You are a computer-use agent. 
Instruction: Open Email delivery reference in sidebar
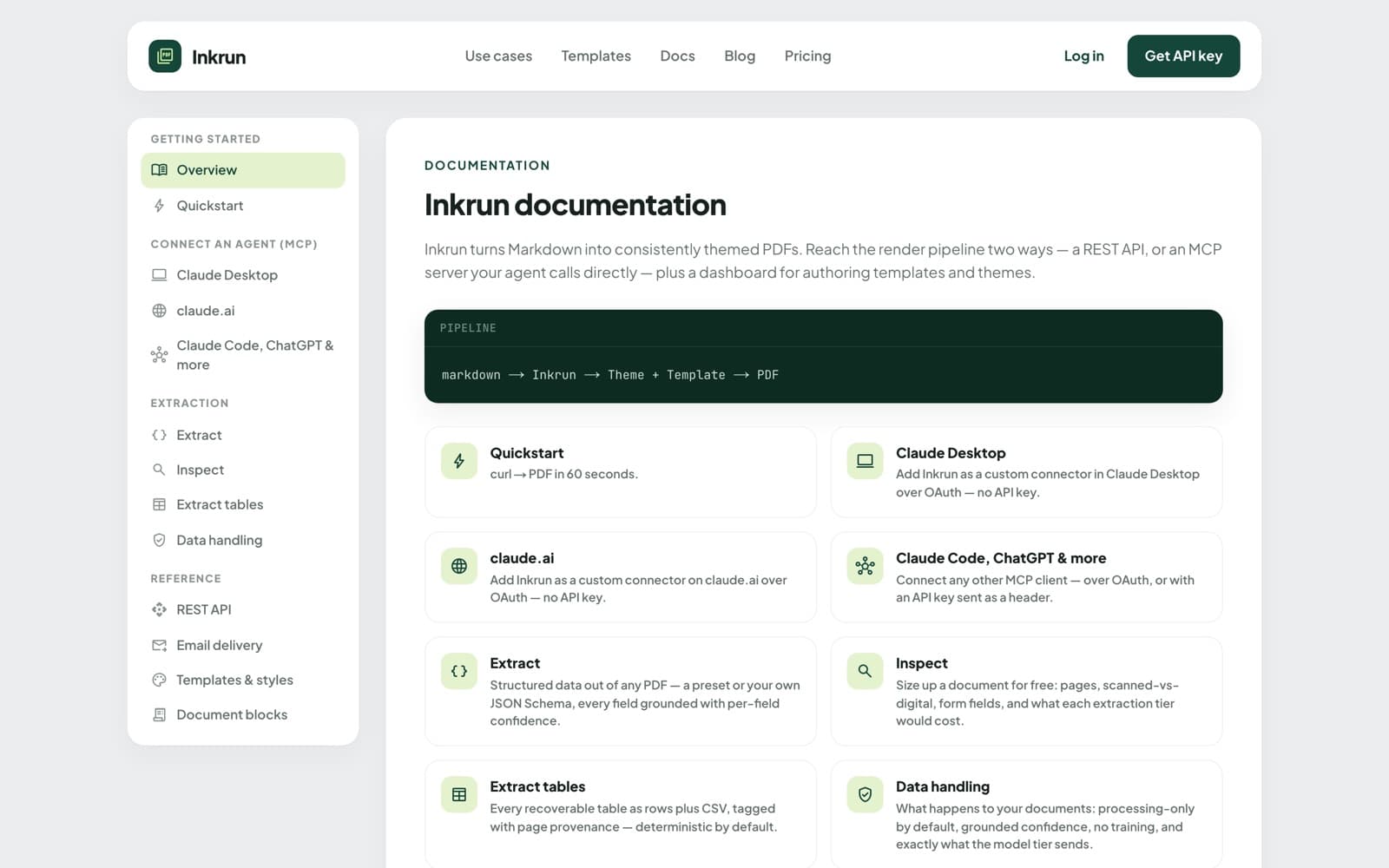243,645
